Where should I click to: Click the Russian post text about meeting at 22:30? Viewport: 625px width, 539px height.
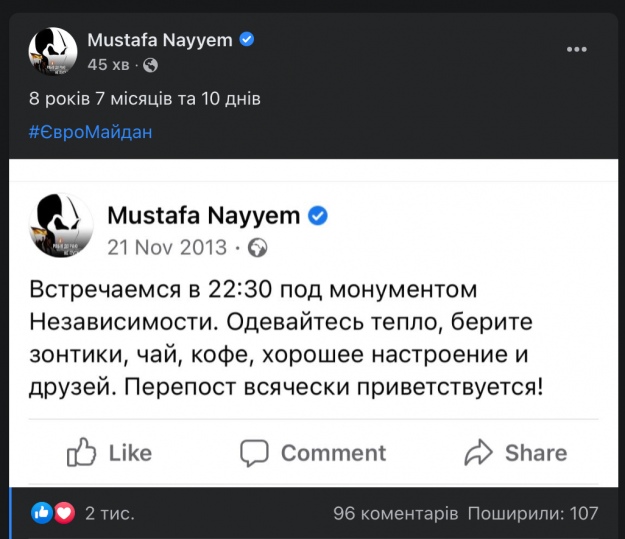285,337
